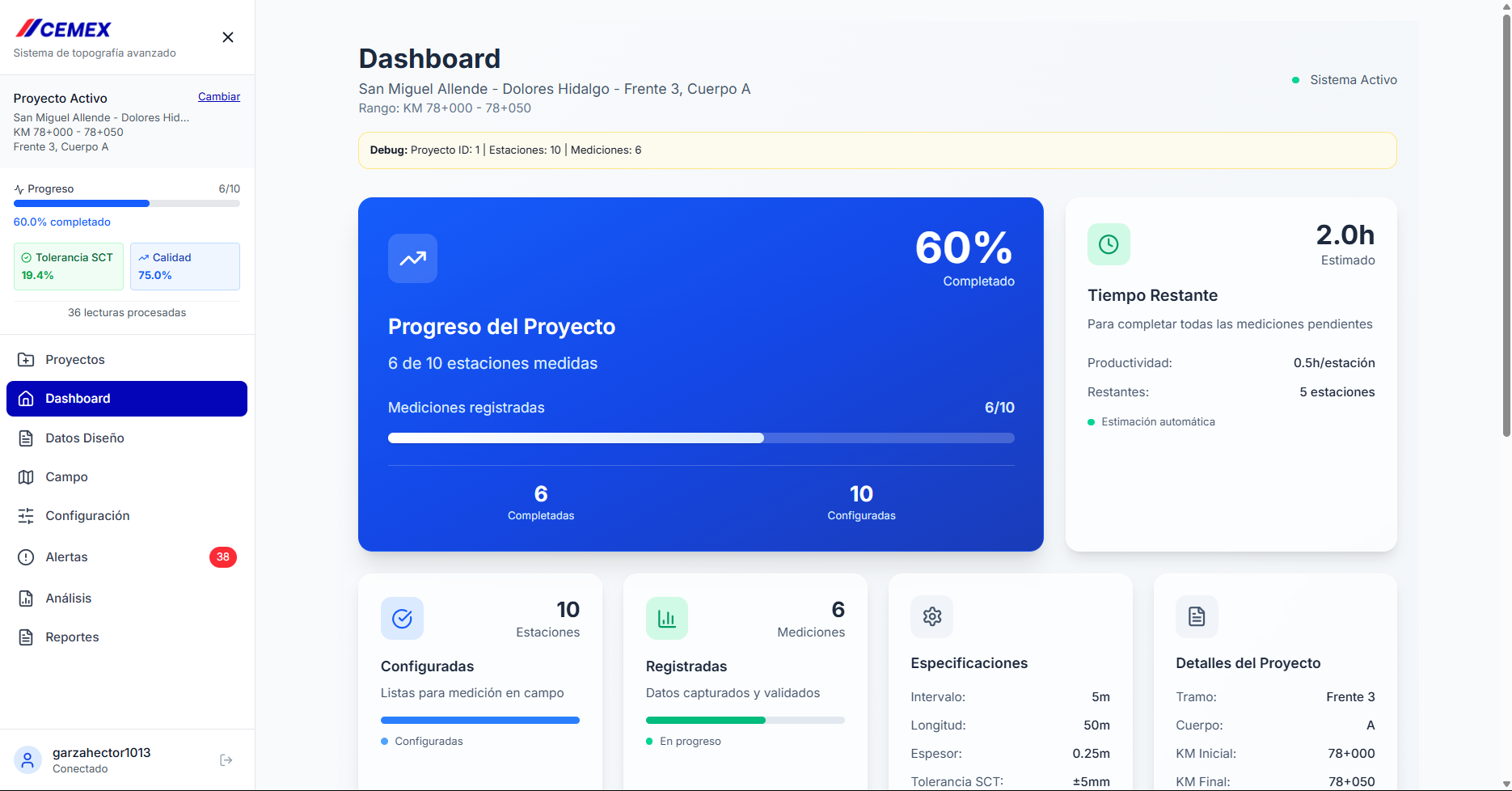Click the Reportes file icon
Image resolution: width=1512 pixels, height=791 pixels.
tap(26, 637)
